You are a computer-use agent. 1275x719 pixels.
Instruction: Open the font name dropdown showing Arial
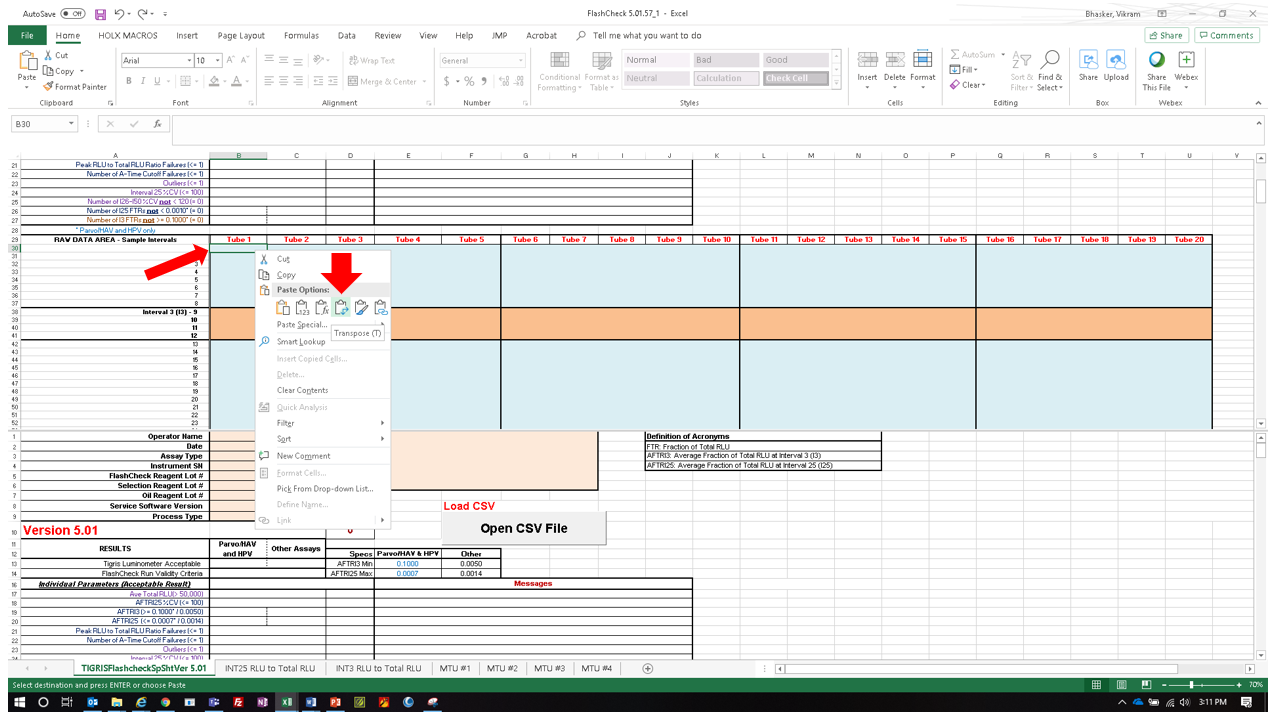click(x=189, y=61)
